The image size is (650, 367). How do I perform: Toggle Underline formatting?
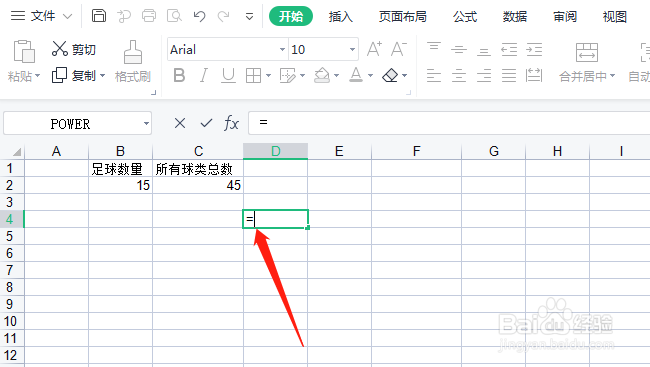228,75
